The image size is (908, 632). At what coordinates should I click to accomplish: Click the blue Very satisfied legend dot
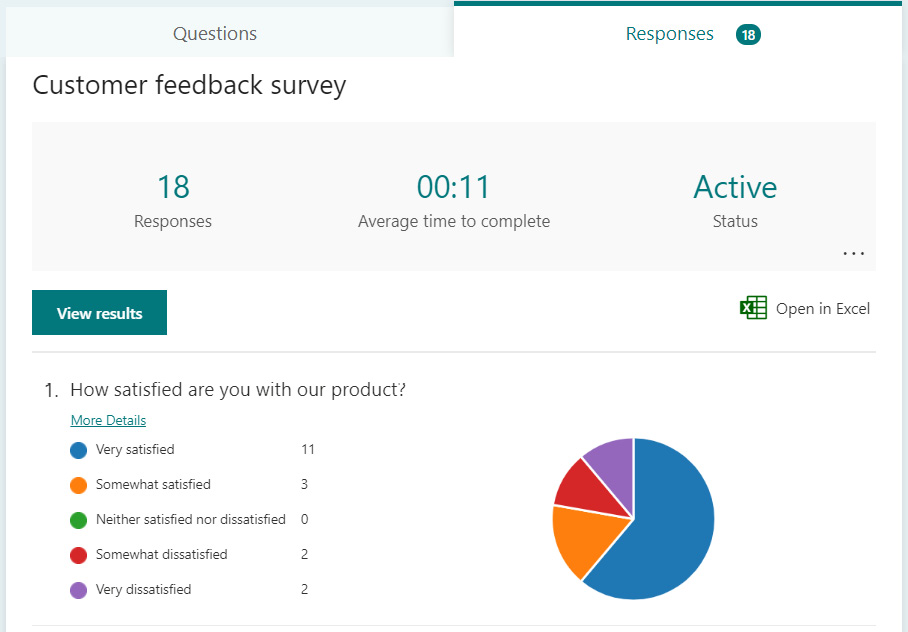tap(78, 450)
